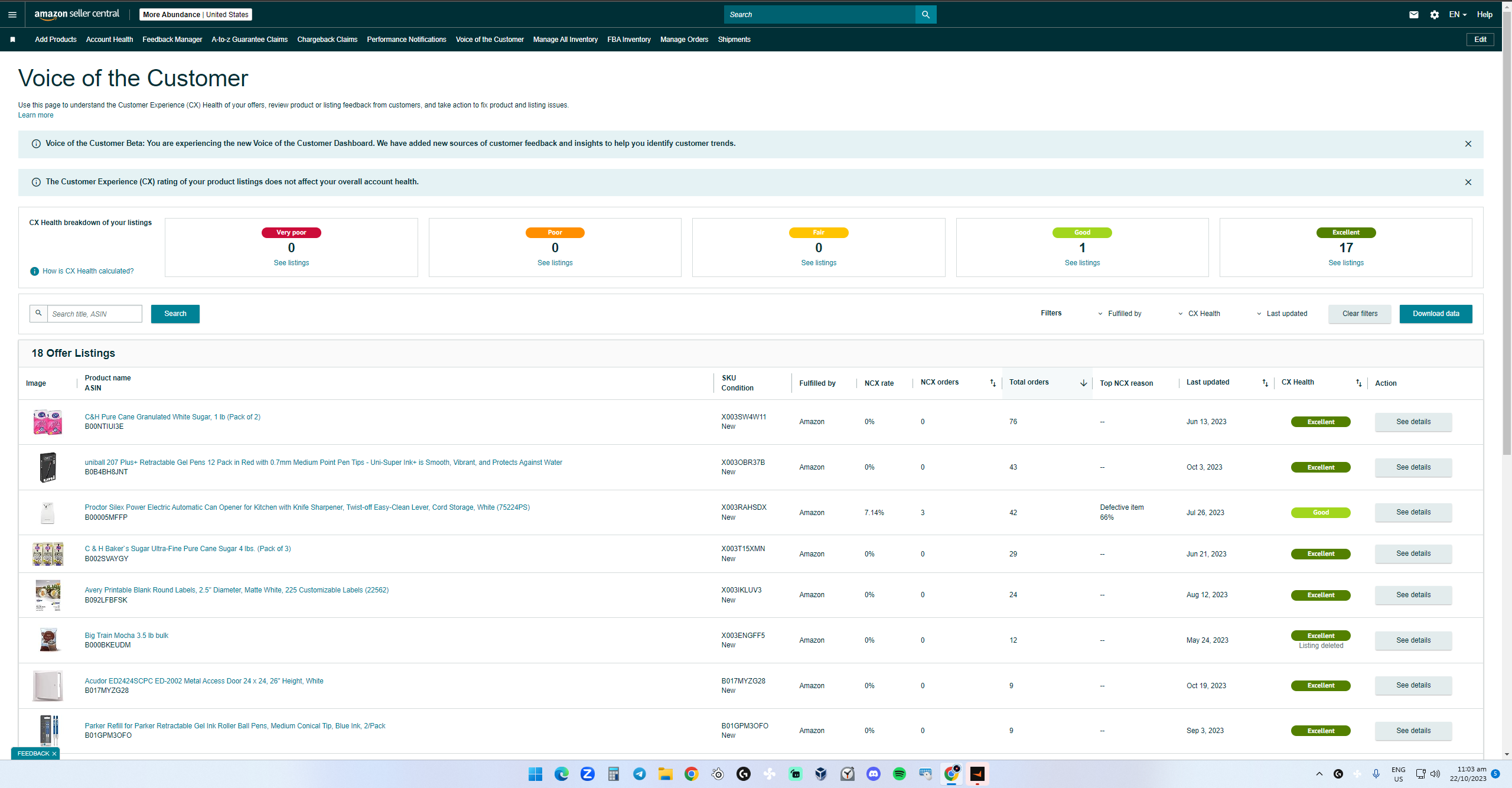Viewport: 1512px width, 788px height.
Task: Open the More Abundance account switcher
Action: click(x=195, y=15)
